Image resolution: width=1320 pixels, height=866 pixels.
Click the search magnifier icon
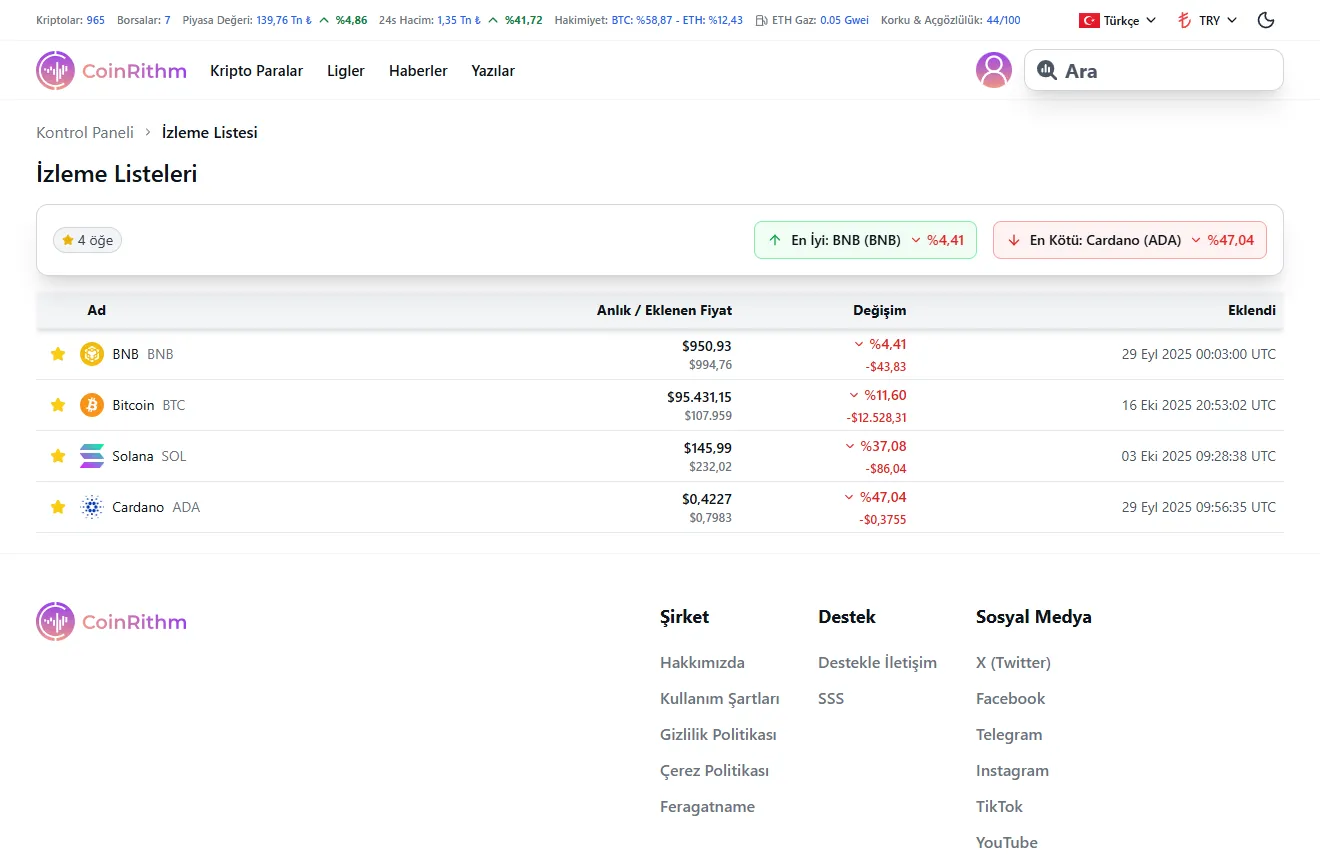coord(1047,70)
